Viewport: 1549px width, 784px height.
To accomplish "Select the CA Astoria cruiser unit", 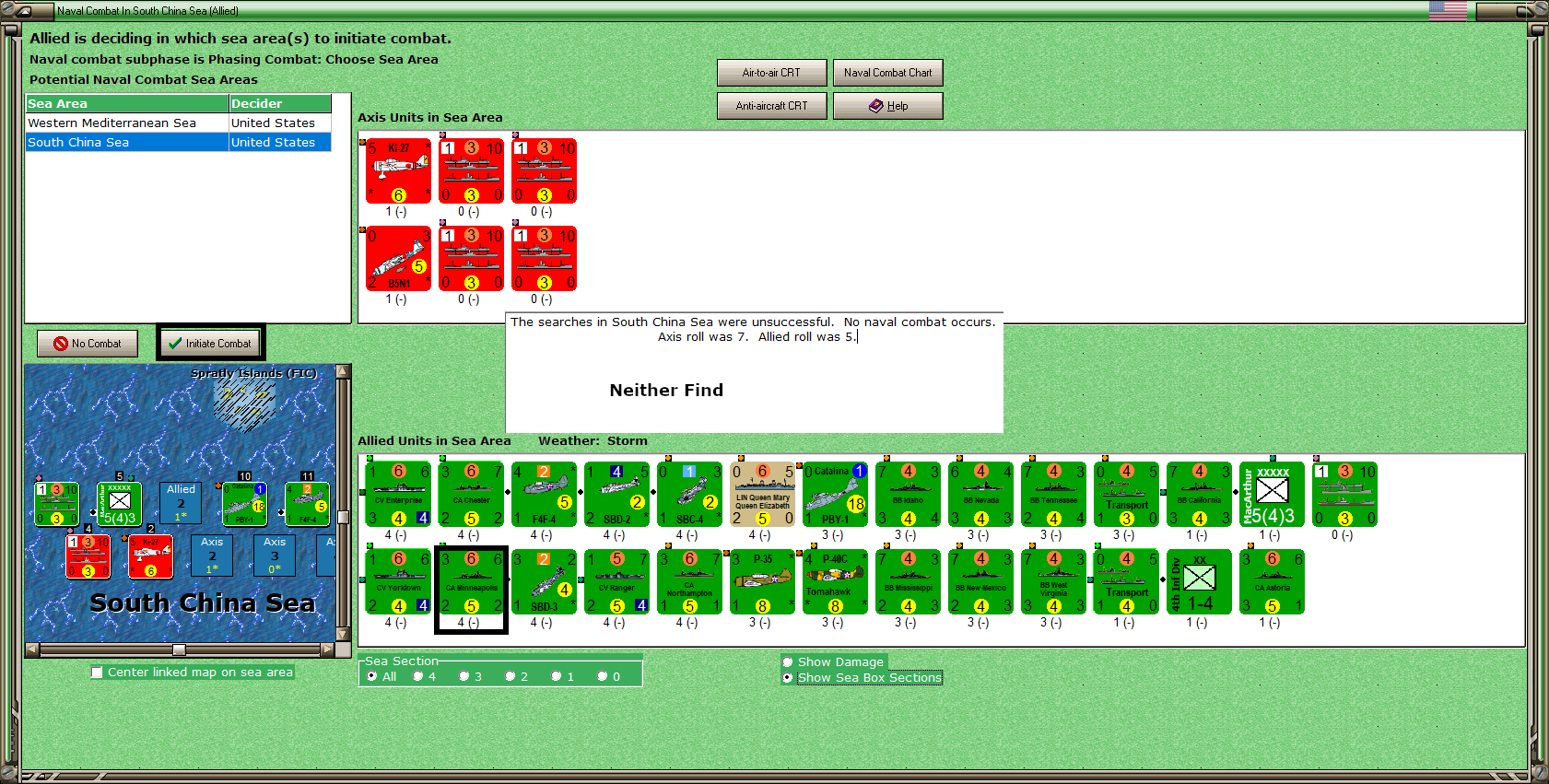I will [x=1272, y=582].
